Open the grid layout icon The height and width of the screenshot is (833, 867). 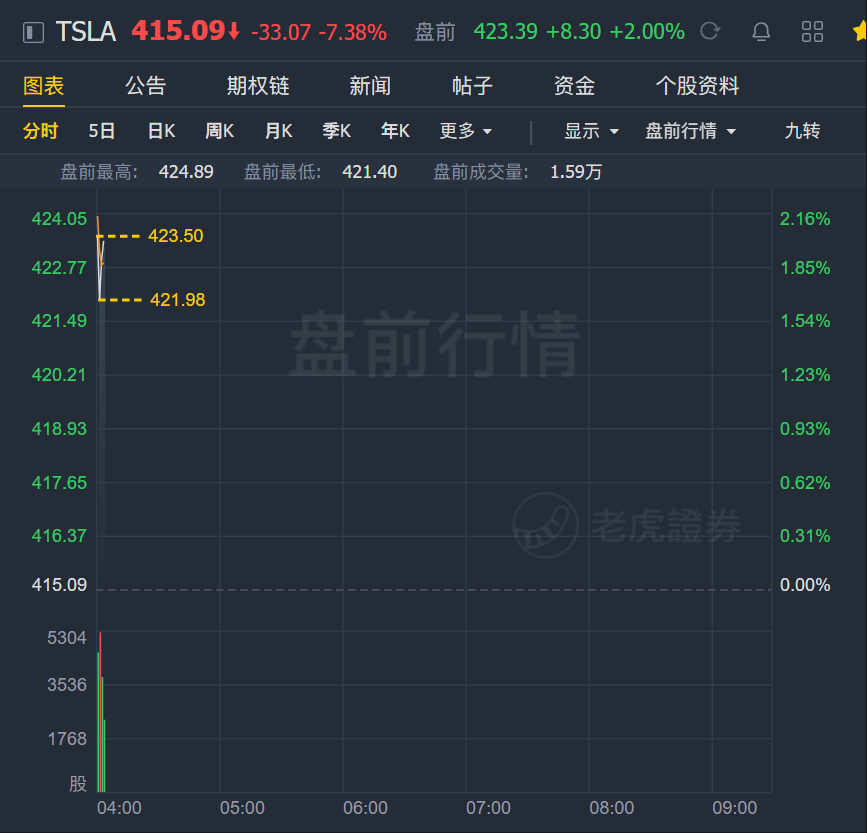(x=812, y=32)
